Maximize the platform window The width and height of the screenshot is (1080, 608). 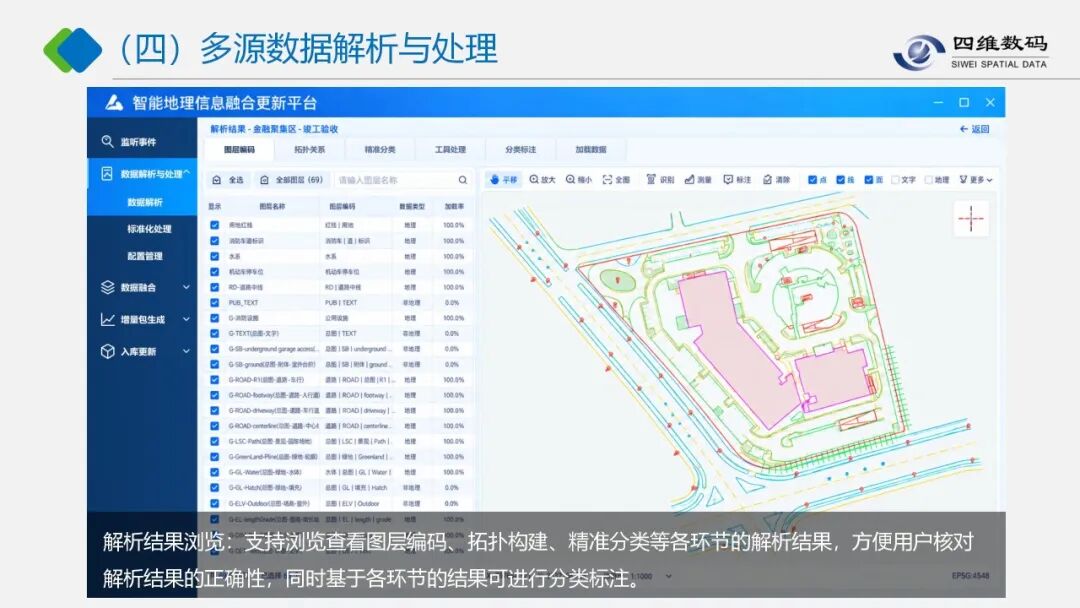[x=964, y=103]
